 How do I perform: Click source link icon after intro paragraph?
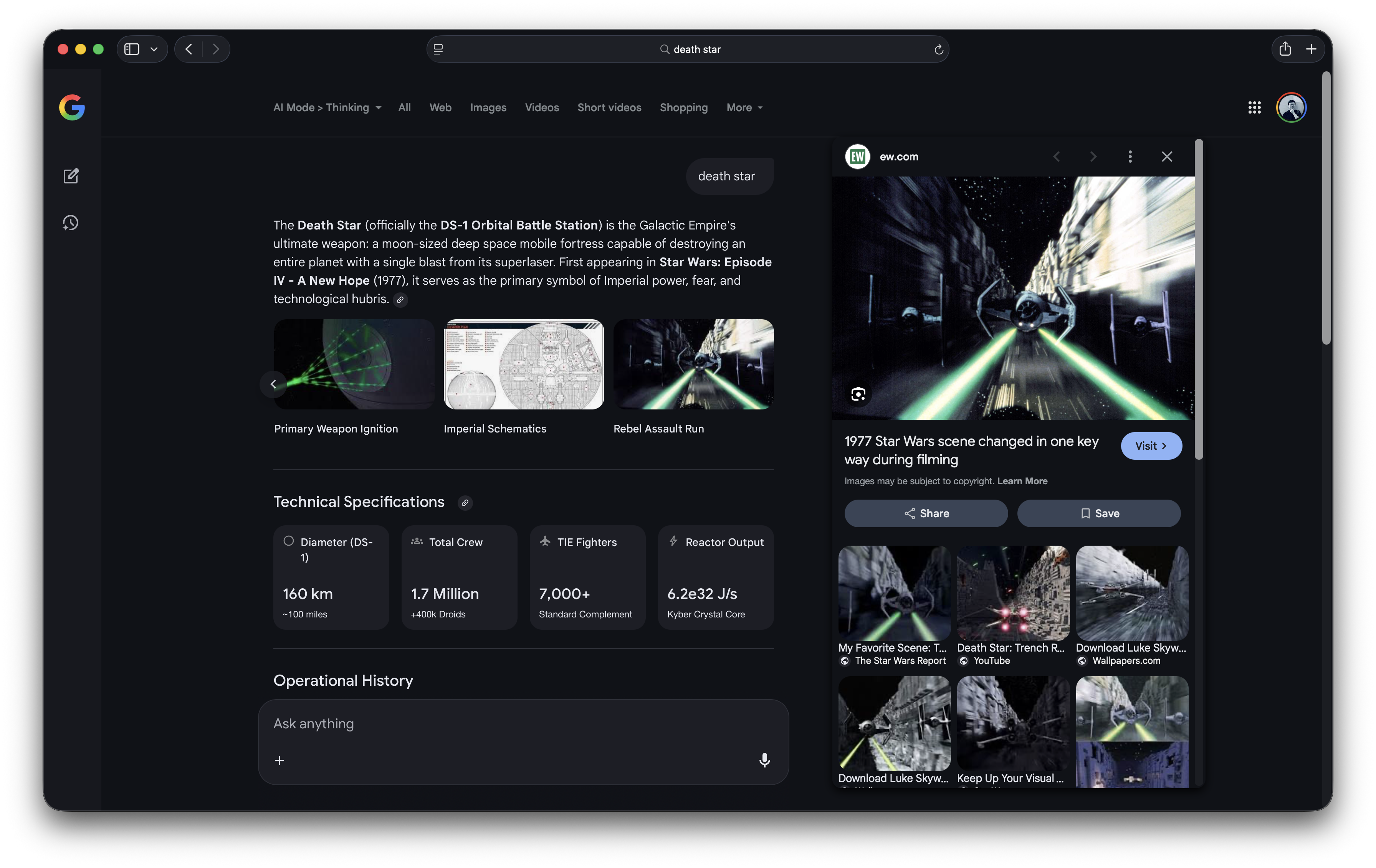click(x=400, y=300)
